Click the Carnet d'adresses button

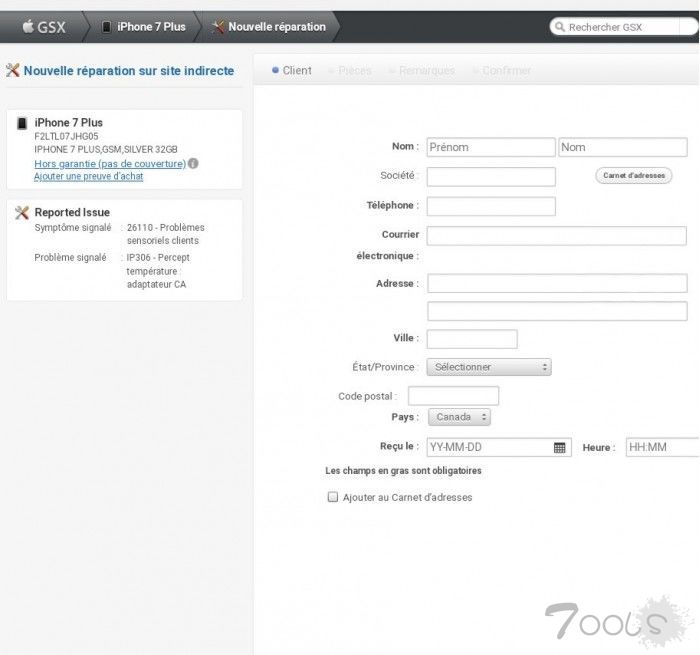[x=634, y=175]
